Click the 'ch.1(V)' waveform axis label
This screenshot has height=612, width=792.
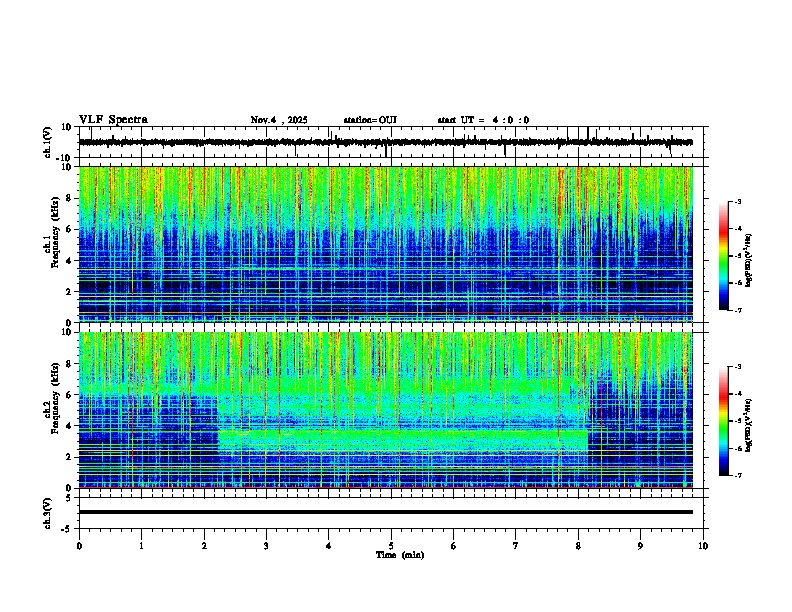pyautogui.click(x=48, y=142)
